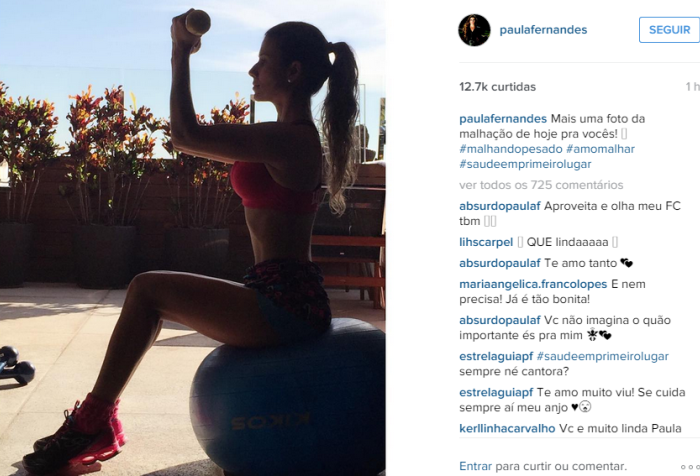Open hashtag #amomalhar in the caption
This screenshot has width=700, height=476.
click(x=600, y=149)
